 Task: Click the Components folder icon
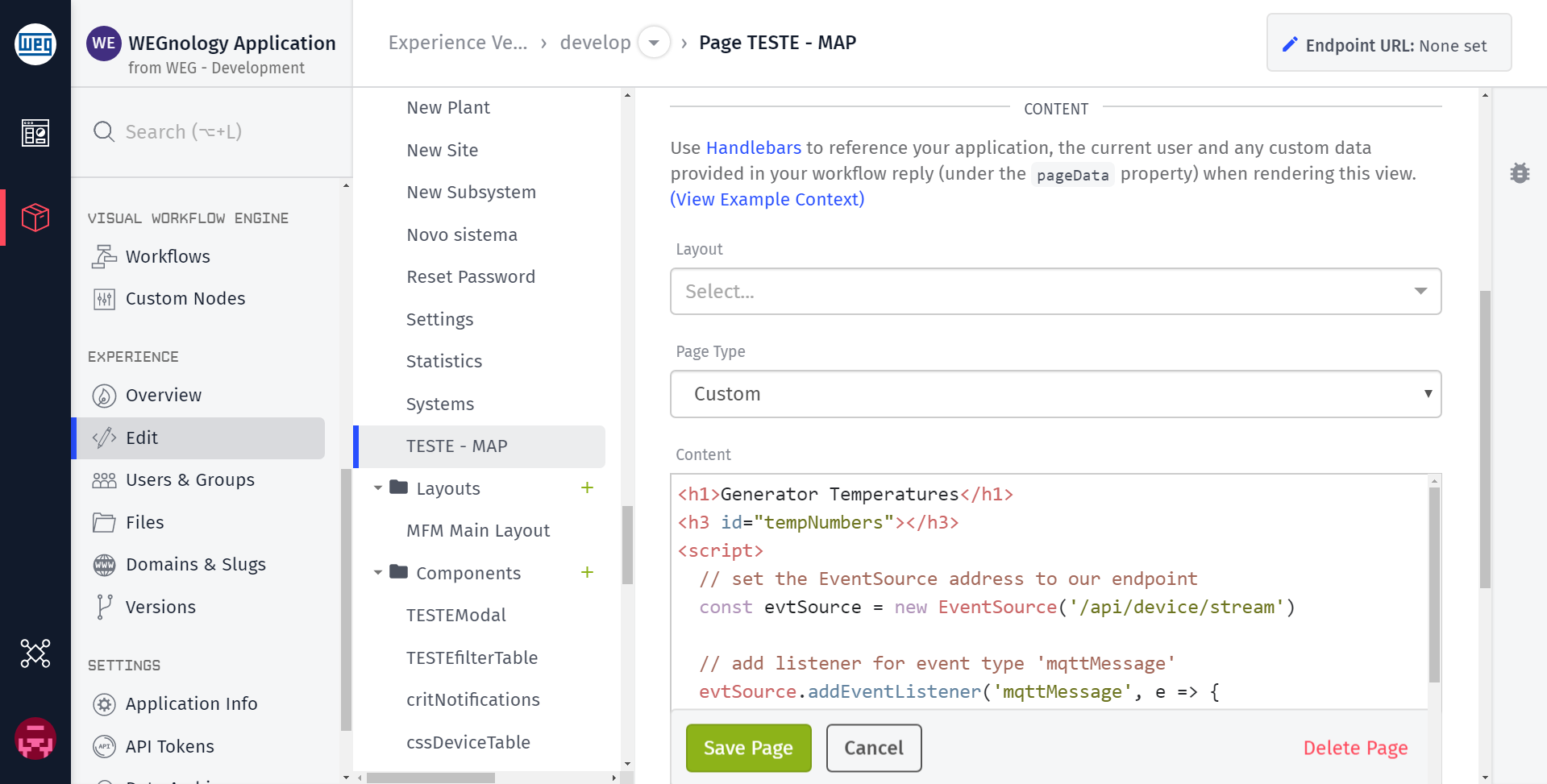[x=398, y=571]
